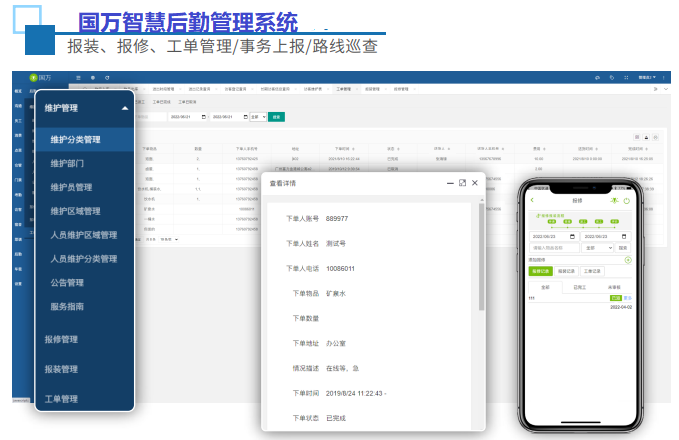Click the green search button in desktop filter bar
The width and height of the screenshot is (679, 440).
pyautogui.click(x=276, y=117)
